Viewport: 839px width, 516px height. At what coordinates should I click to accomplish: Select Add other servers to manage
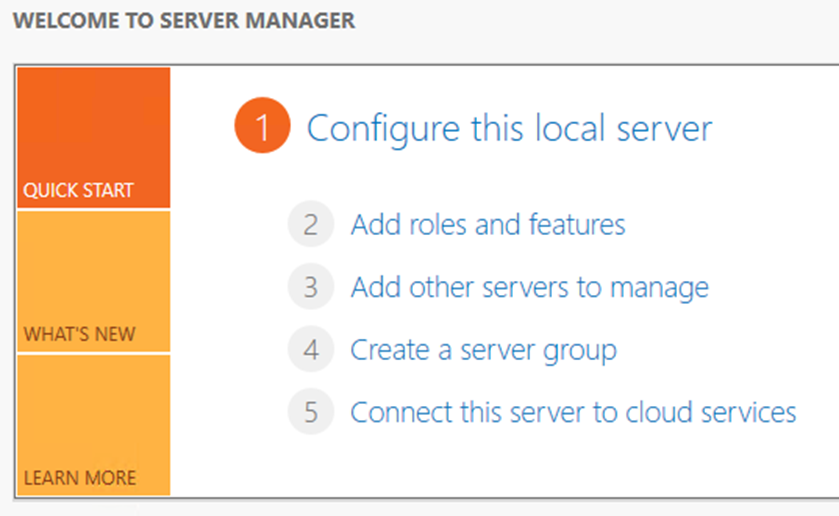(529, 287)
